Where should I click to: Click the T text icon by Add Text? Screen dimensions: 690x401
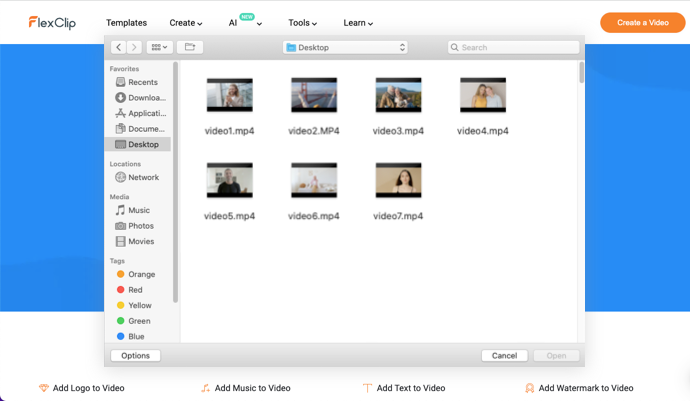pos(367,388)
